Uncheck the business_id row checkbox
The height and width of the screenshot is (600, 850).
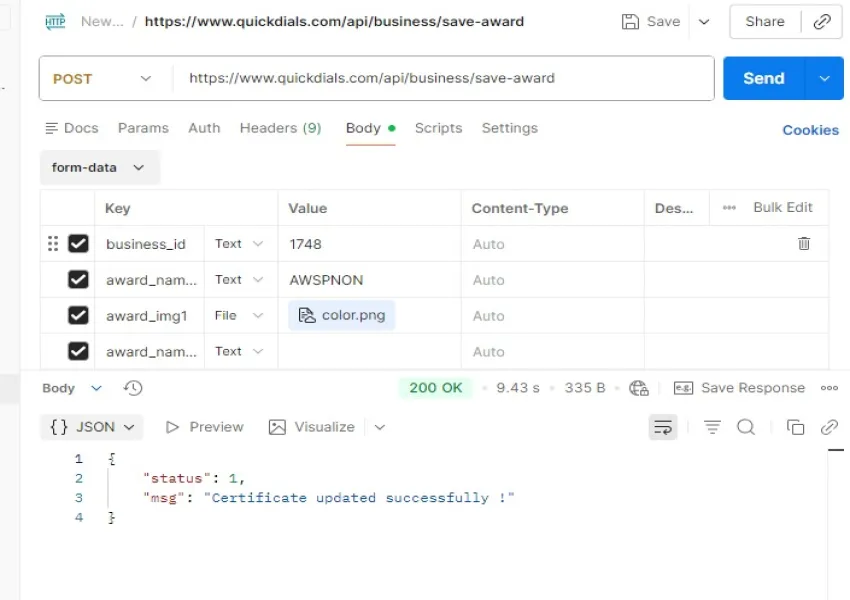[x=78, y=243]
